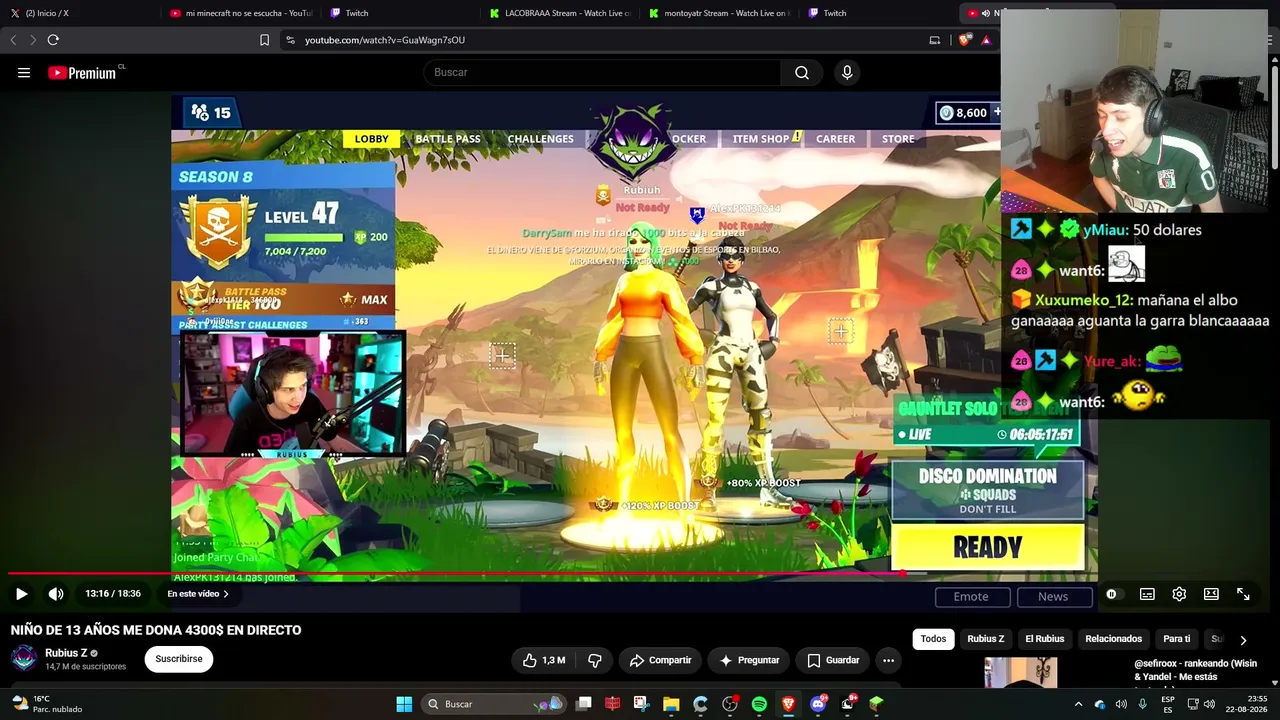Open Discord from the taskbar
This screenshot has height=720, width=1280.
[818, 704]
